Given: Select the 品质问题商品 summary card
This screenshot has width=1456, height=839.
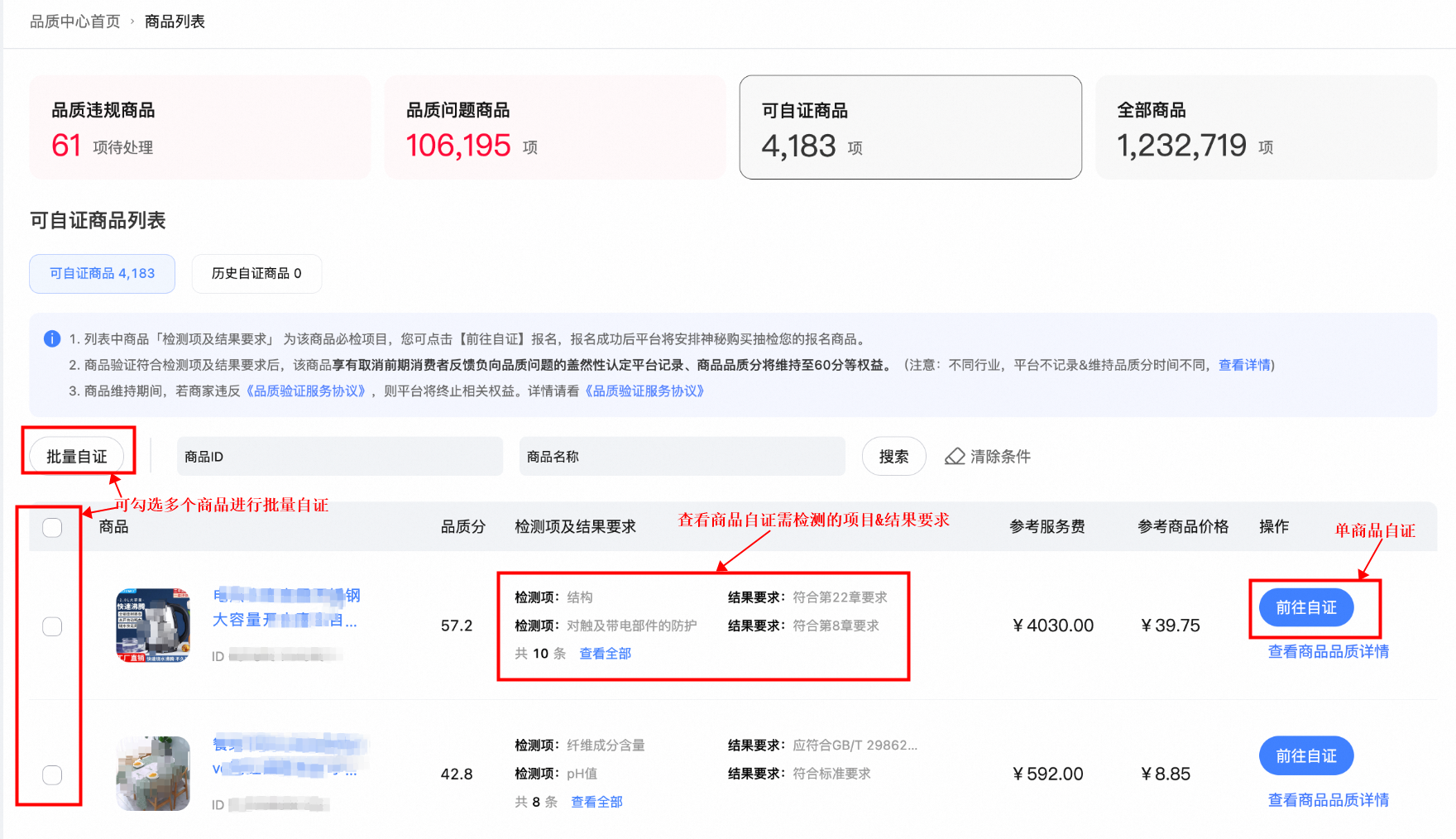Looking at the screenshot, I should pos(555,127).
